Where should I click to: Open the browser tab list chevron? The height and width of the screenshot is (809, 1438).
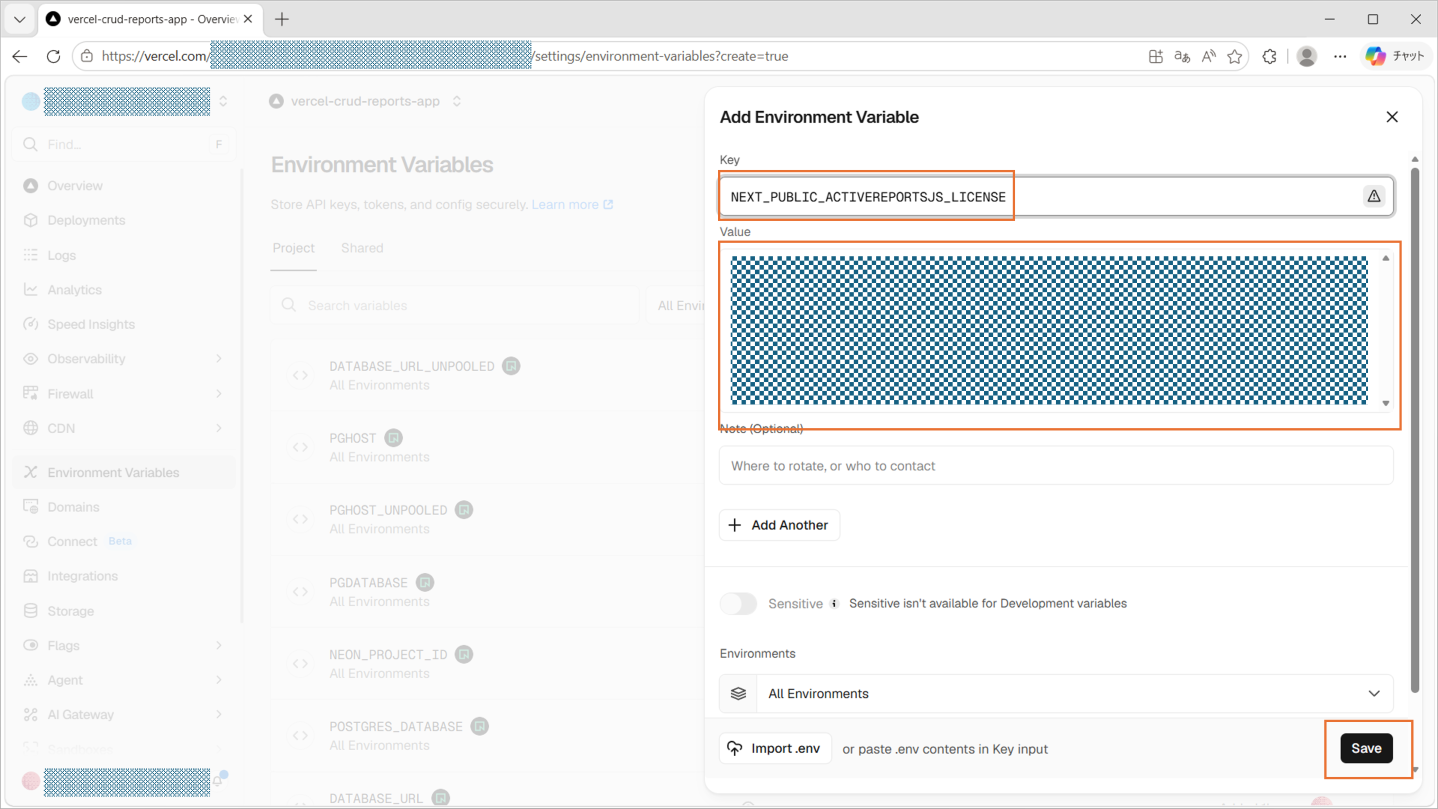[x=19, y=19]
